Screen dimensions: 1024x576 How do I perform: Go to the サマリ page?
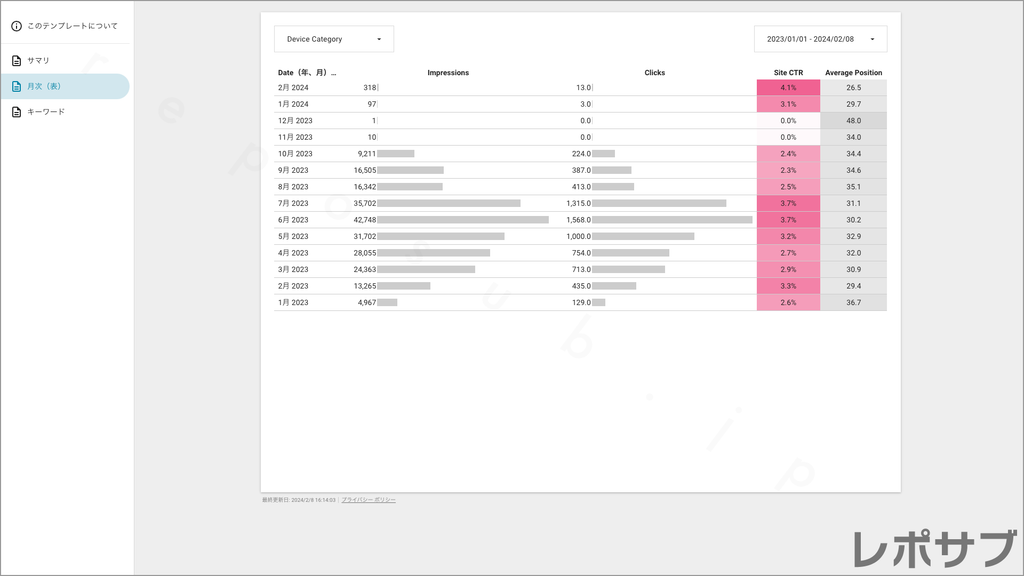[x=39, y=61]
